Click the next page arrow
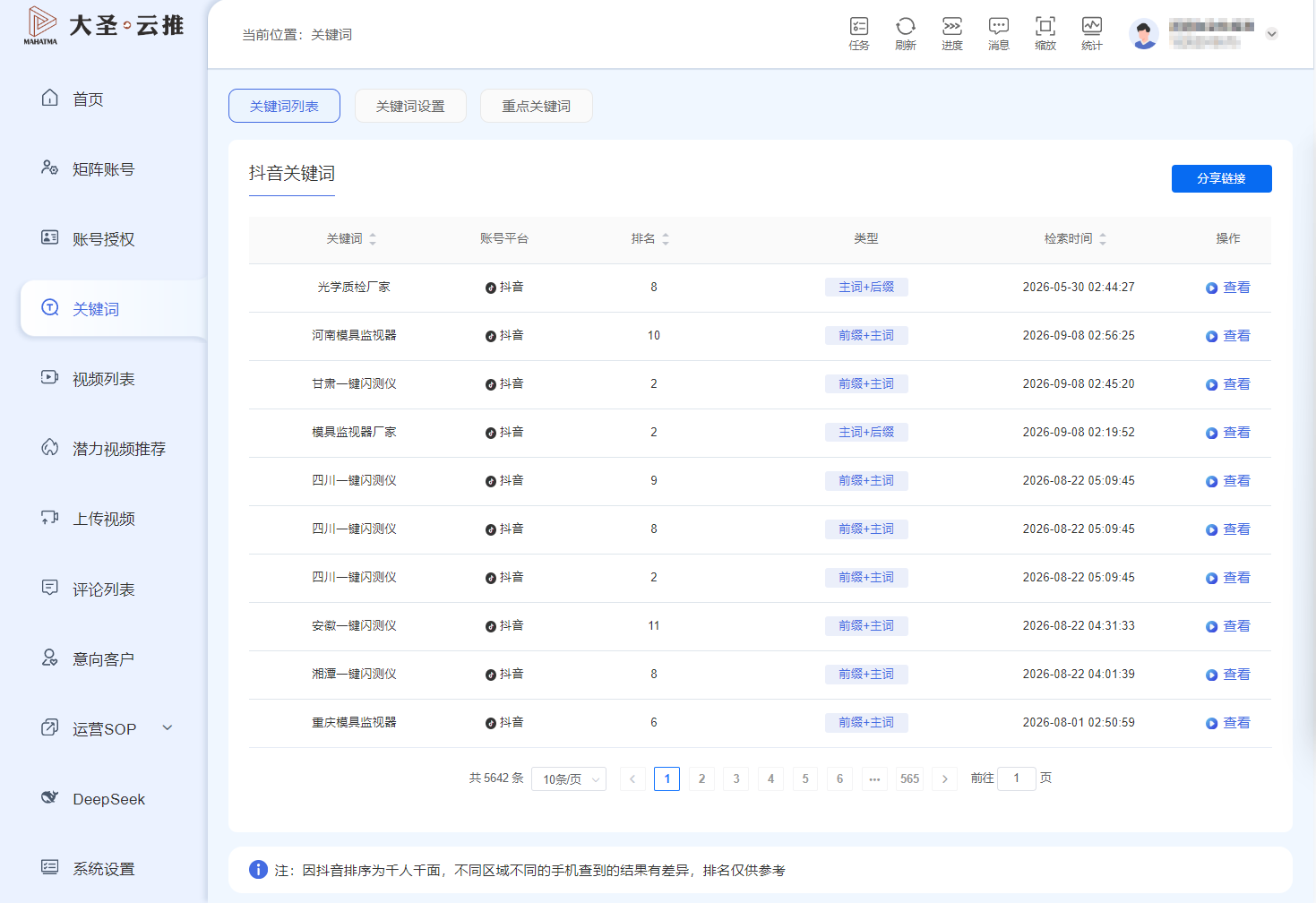The width and height of the screenshot is (1316, 903). [944, 778]
